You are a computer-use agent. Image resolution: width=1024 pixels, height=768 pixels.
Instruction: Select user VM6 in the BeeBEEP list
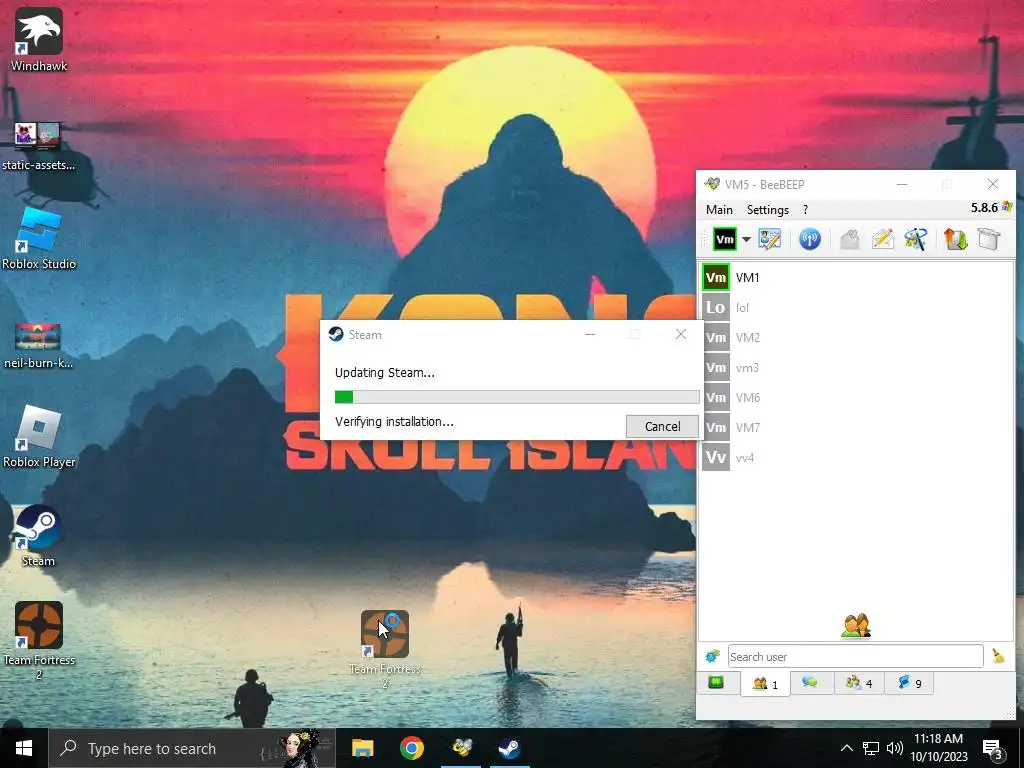856,398
